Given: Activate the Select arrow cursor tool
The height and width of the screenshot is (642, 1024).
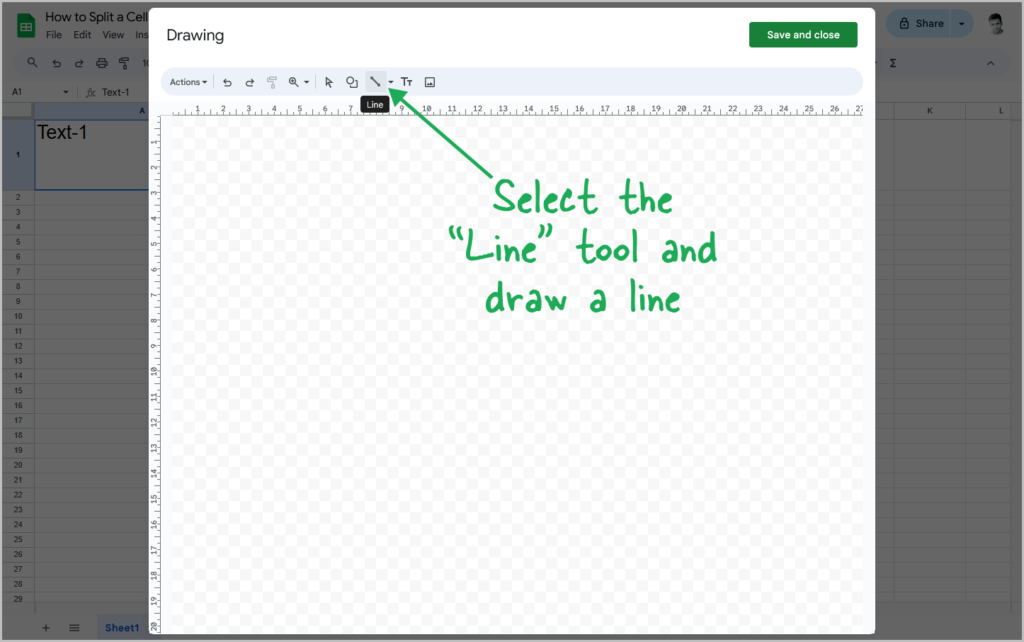Looking at the screenshot, I should point(328,82).
